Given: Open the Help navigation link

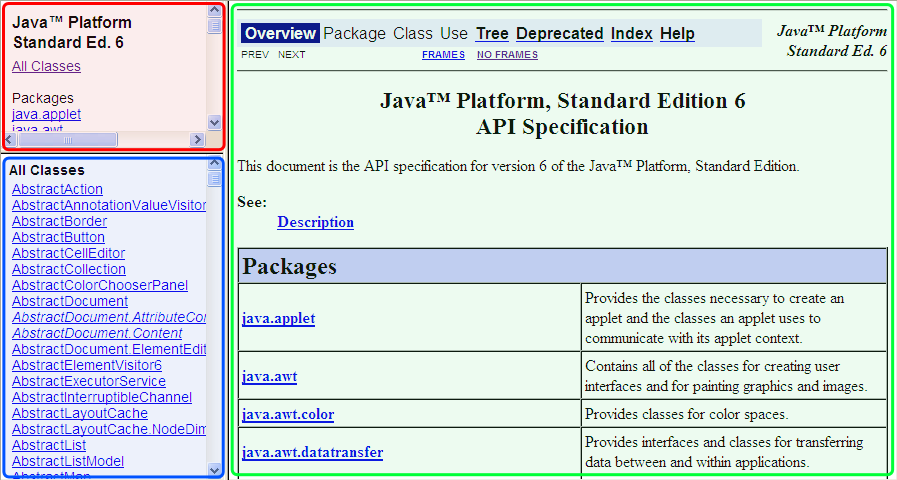Looking at the screenshot, I should pyautogui.click(x=677, y=34).
